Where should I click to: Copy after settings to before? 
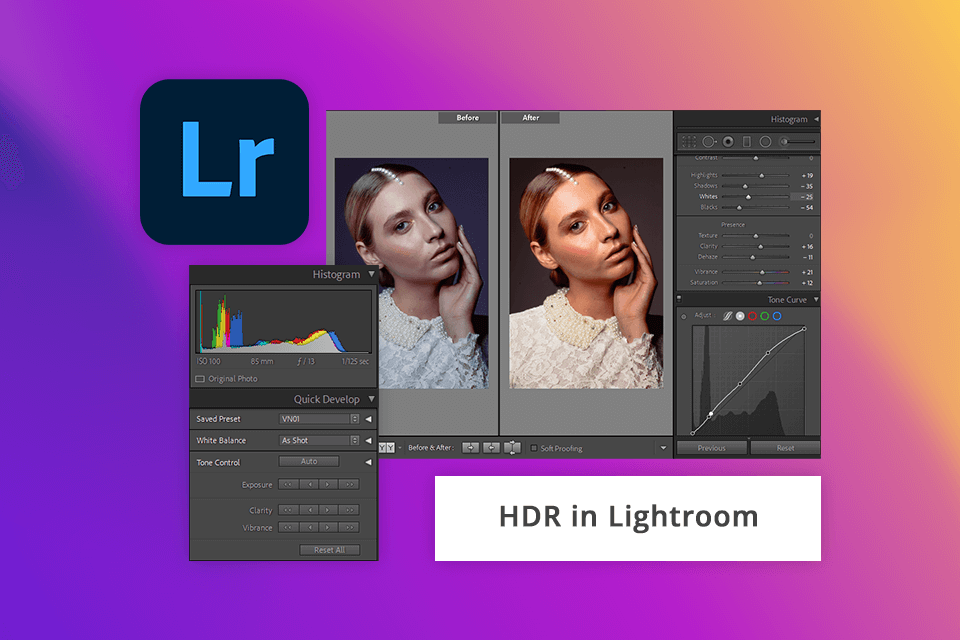click(491, 448)
